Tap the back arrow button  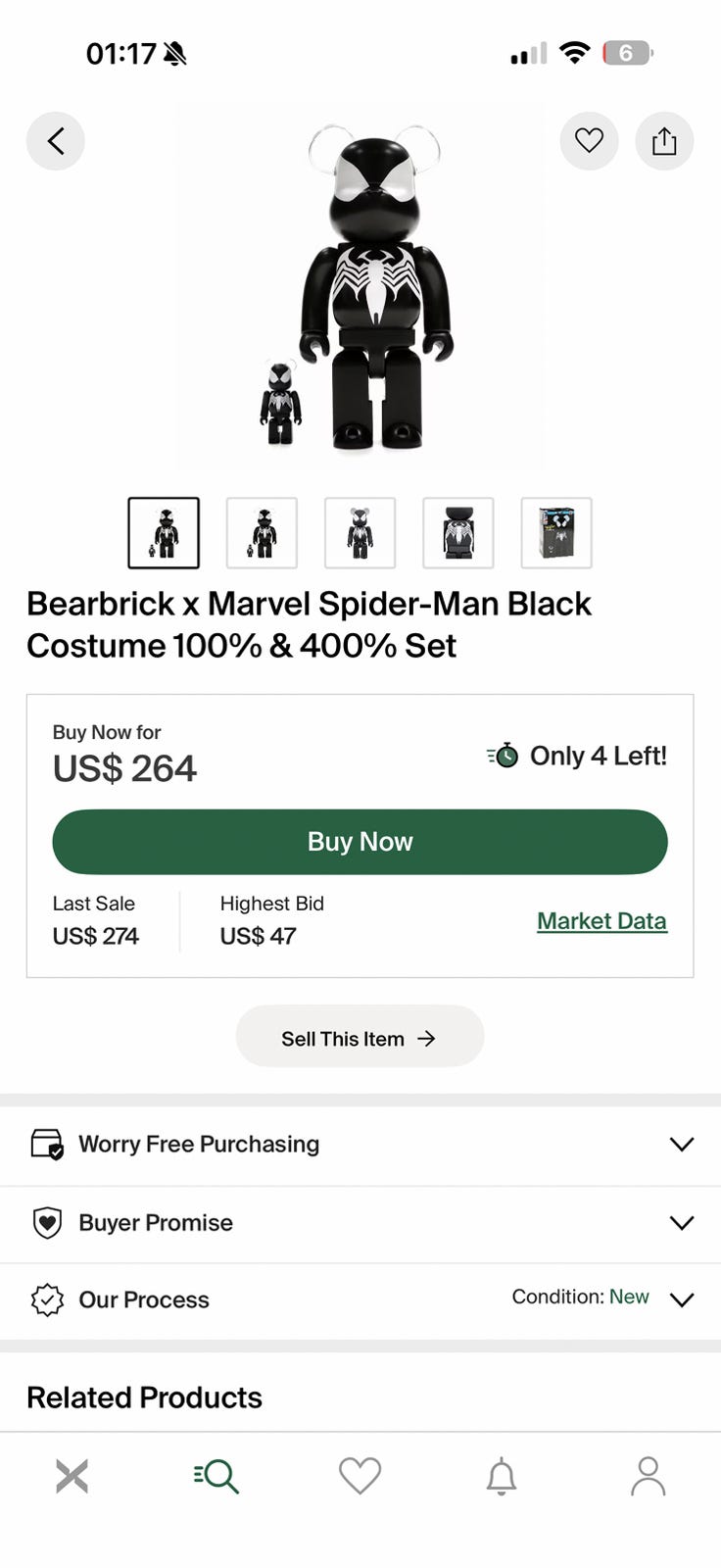click(56, 141)
